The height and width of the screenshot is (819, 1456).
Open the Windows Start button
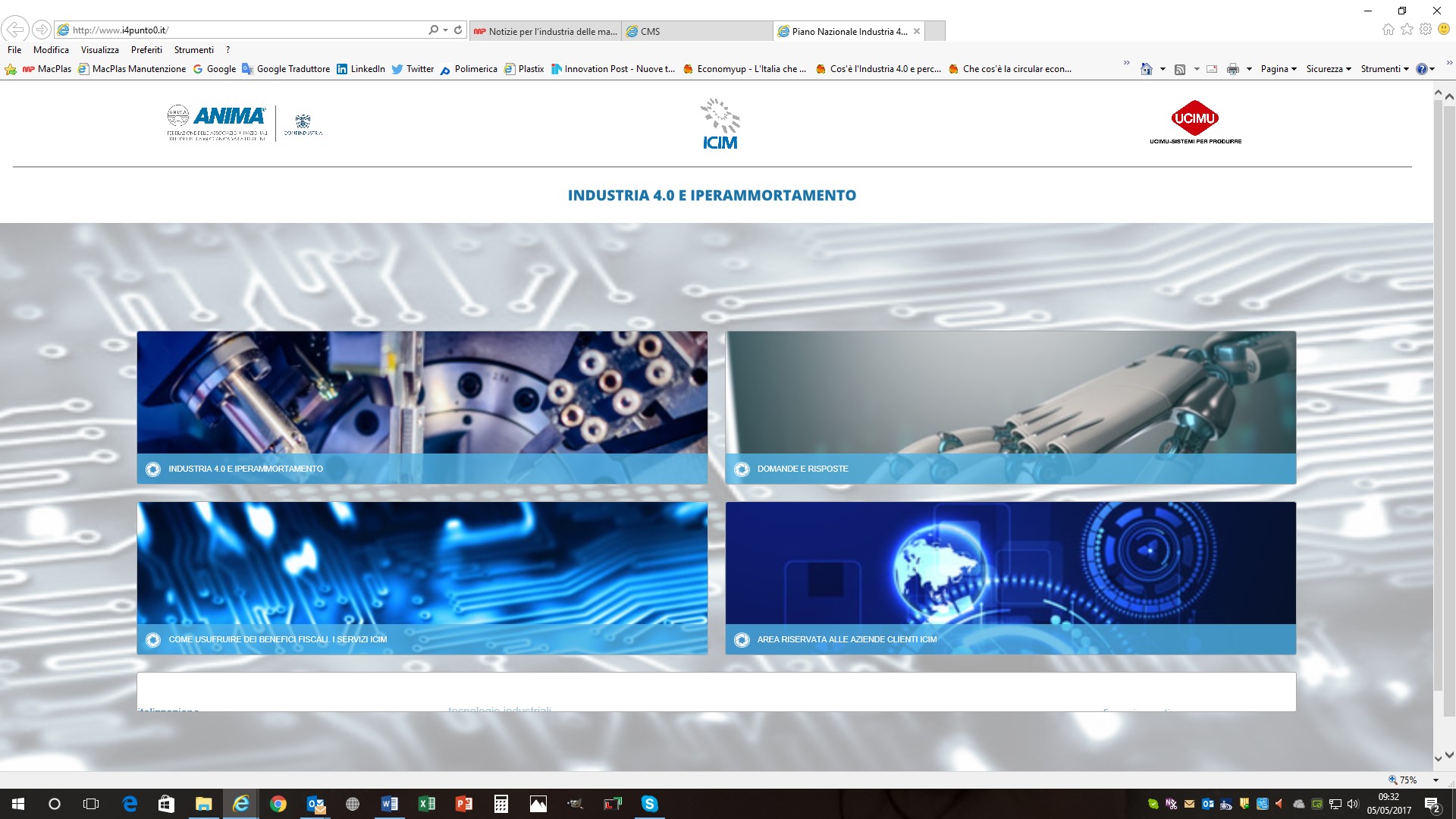click(18, 804)
